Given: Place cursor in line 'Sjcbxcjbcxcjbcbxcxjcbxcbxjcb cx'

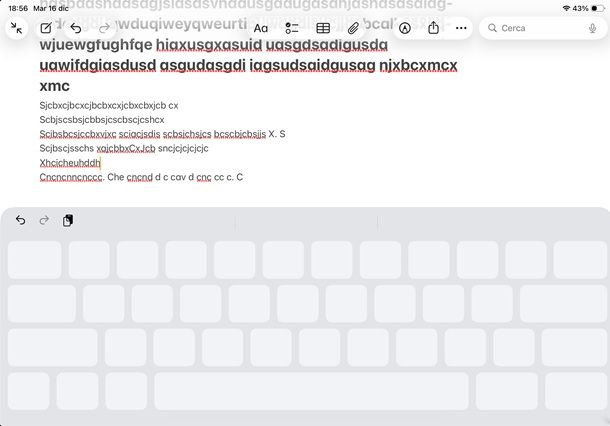Looking at the screenshot, I should (x=109, y=105).
